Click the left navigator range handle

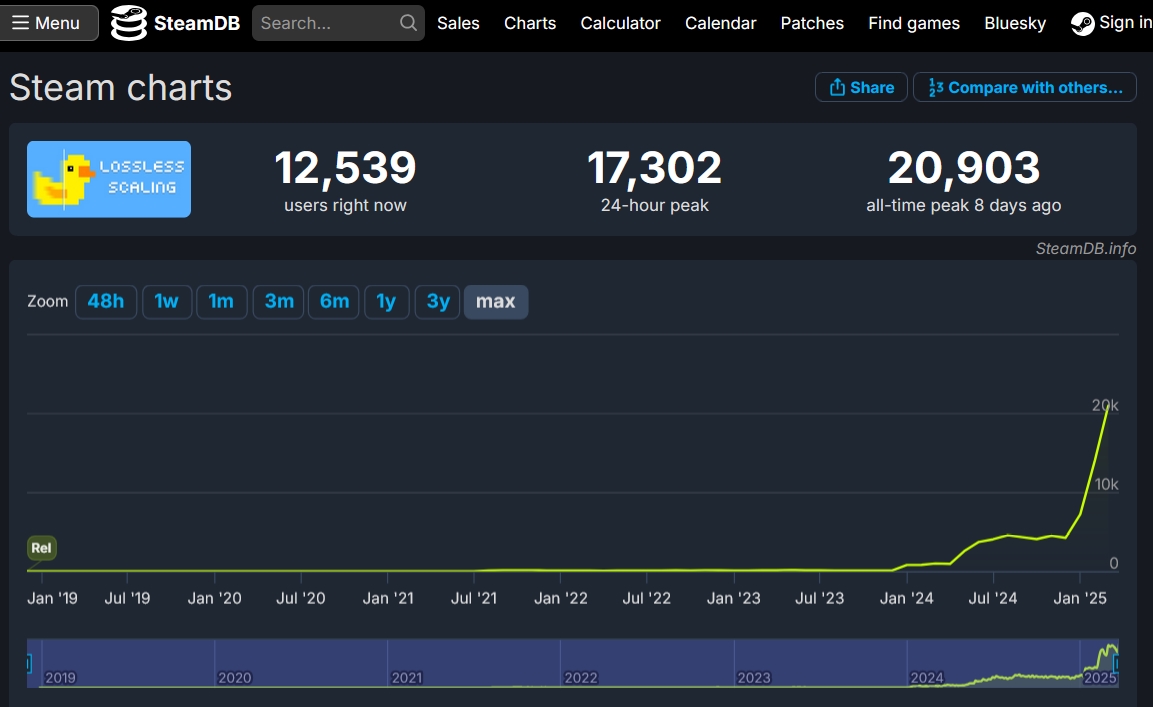(29, 664)
